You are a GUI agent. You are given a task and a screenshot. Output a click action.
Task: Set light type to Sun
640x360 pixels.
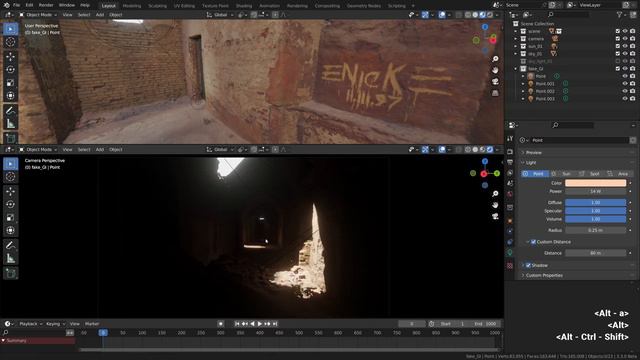(x=563, y=174)
